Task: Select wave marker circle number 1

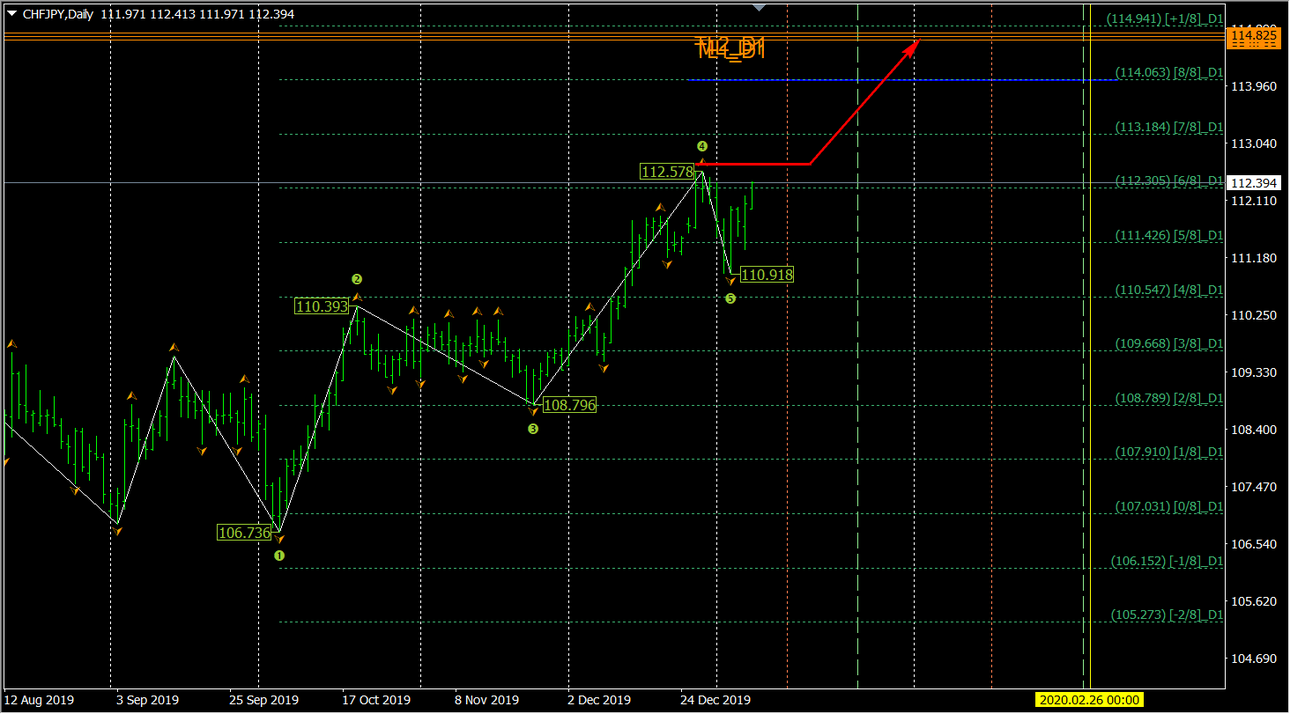Action: pyautogui.click(x=280, y=555)
